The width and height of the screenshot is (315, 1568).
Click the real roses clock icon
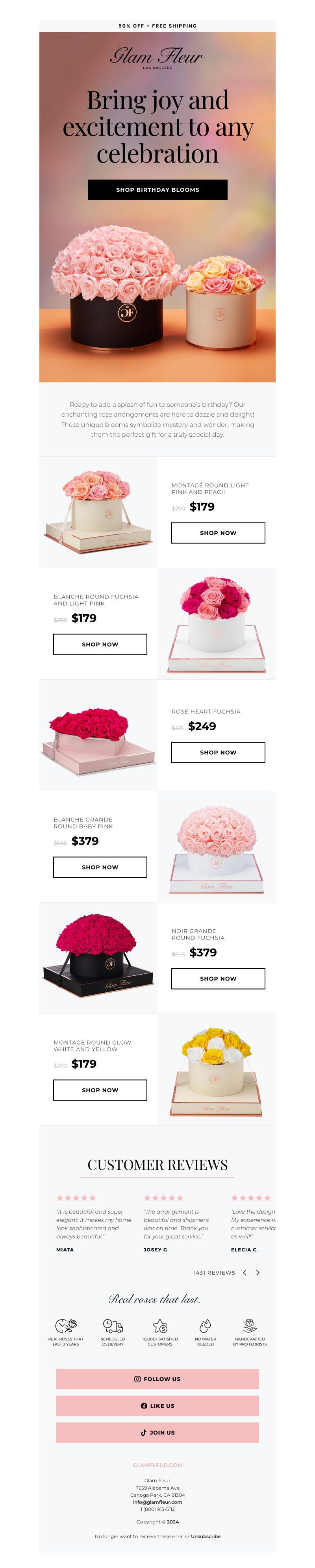pyautogui.click(x=66, y=1325)
